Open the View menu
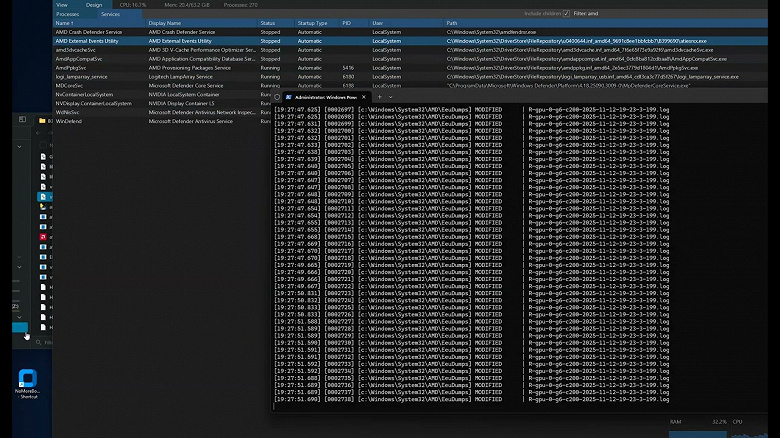This screenshot has width=780, height=438. (62, 4)
